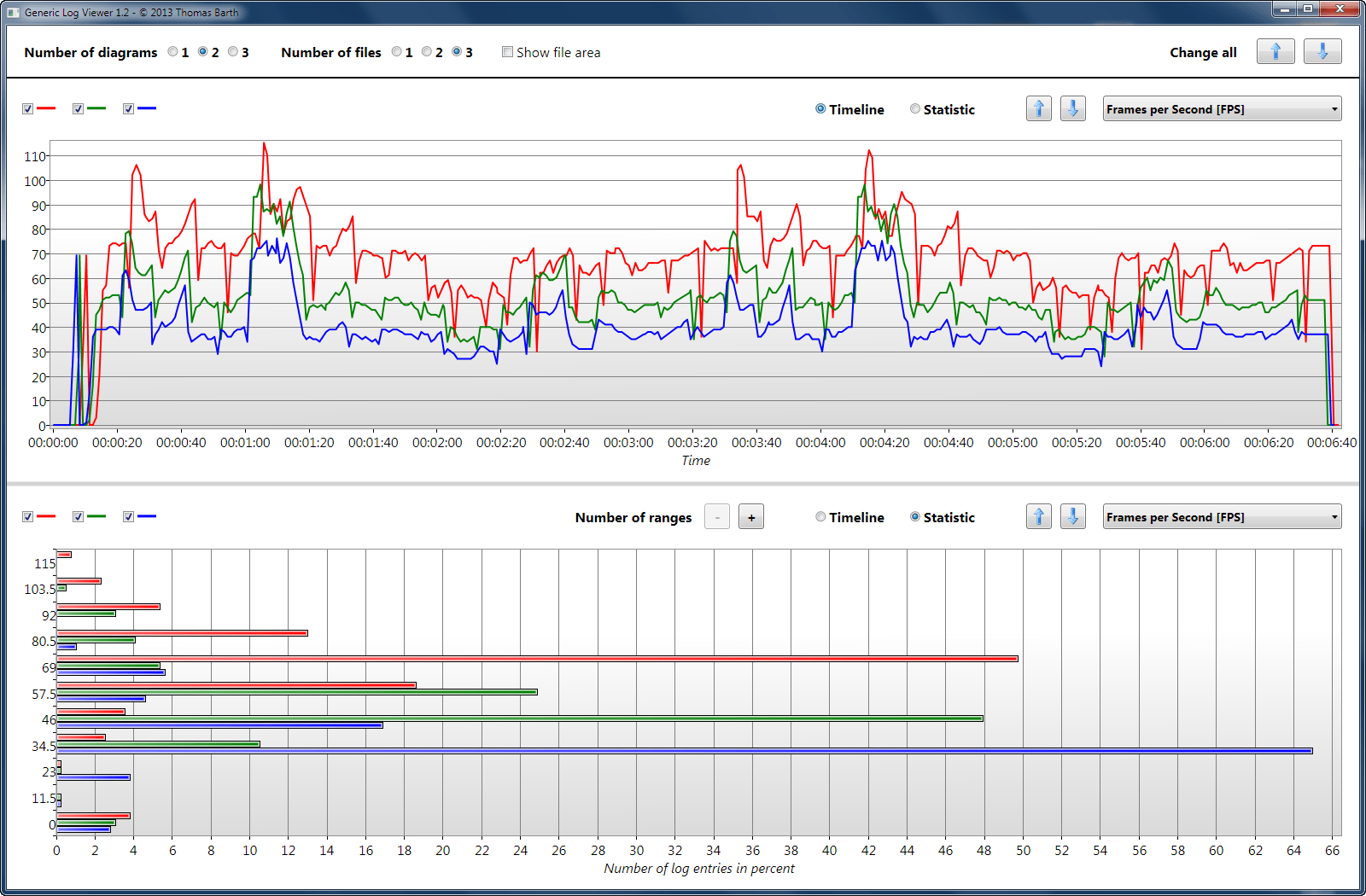Click the 'Number of diagrams' label
Viewport: 1366px width, 896px height.
90,52
